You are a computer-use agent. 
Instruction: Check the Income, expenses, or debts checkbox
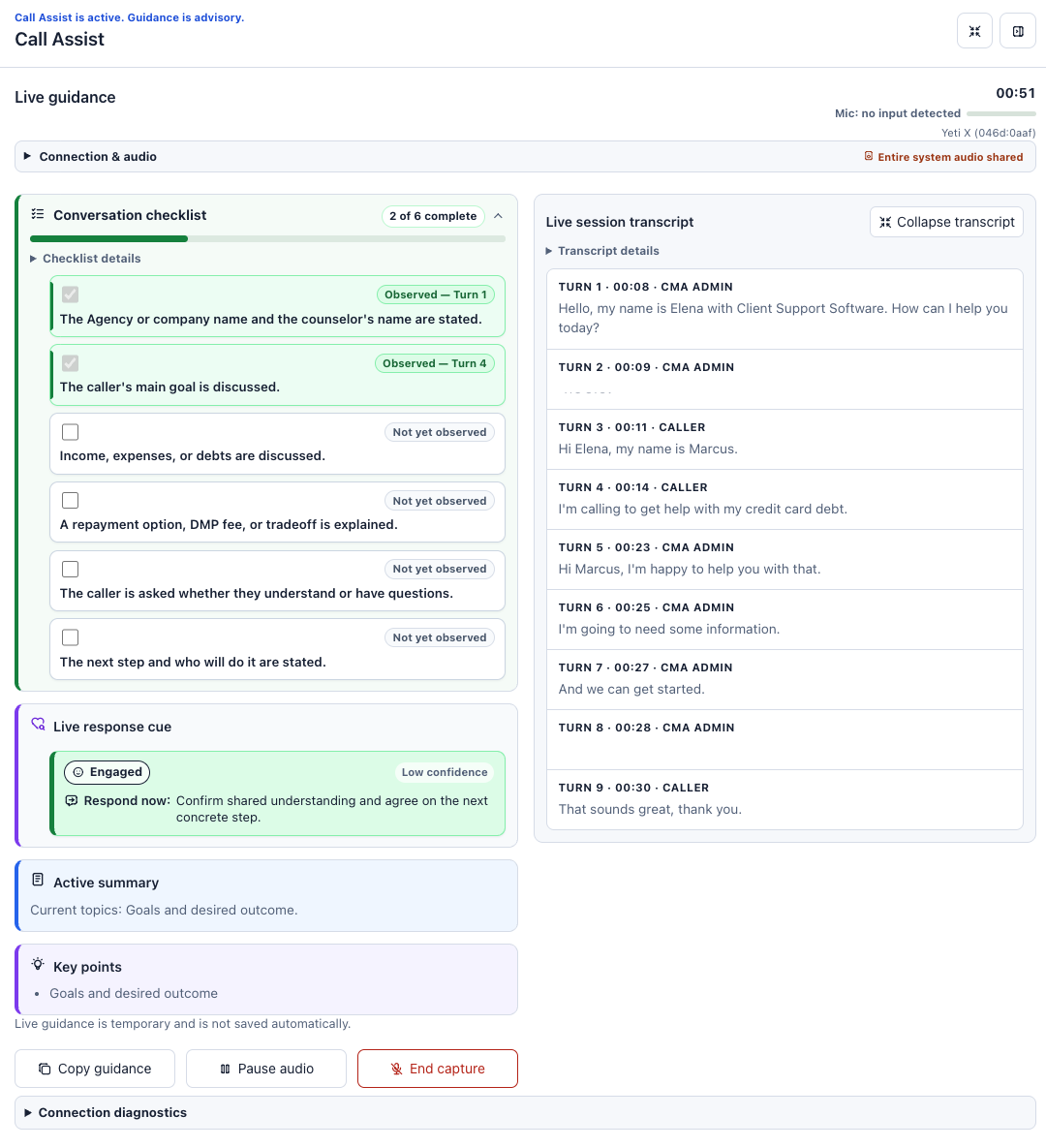pos(71,432)
